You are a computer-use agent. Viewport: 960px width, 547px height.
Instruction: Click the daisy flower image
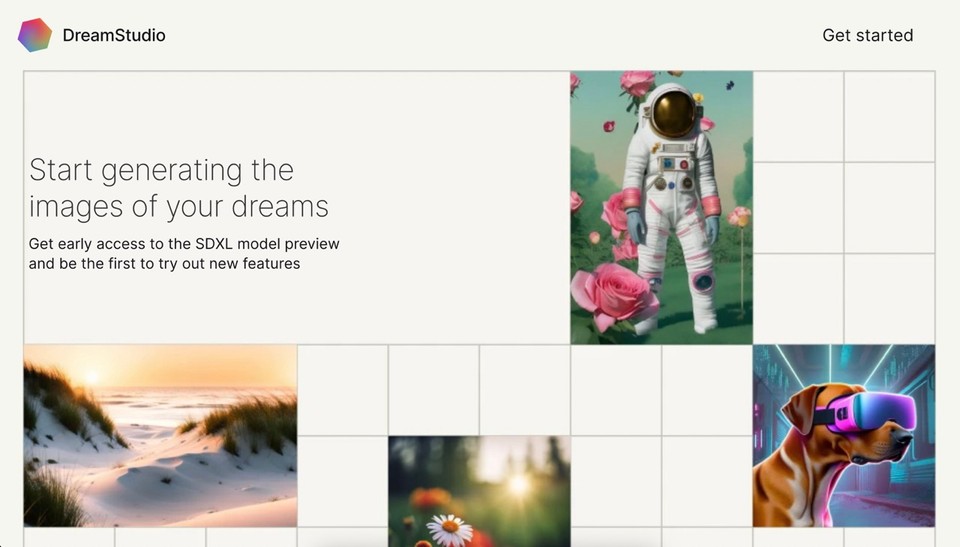(479, 491)
